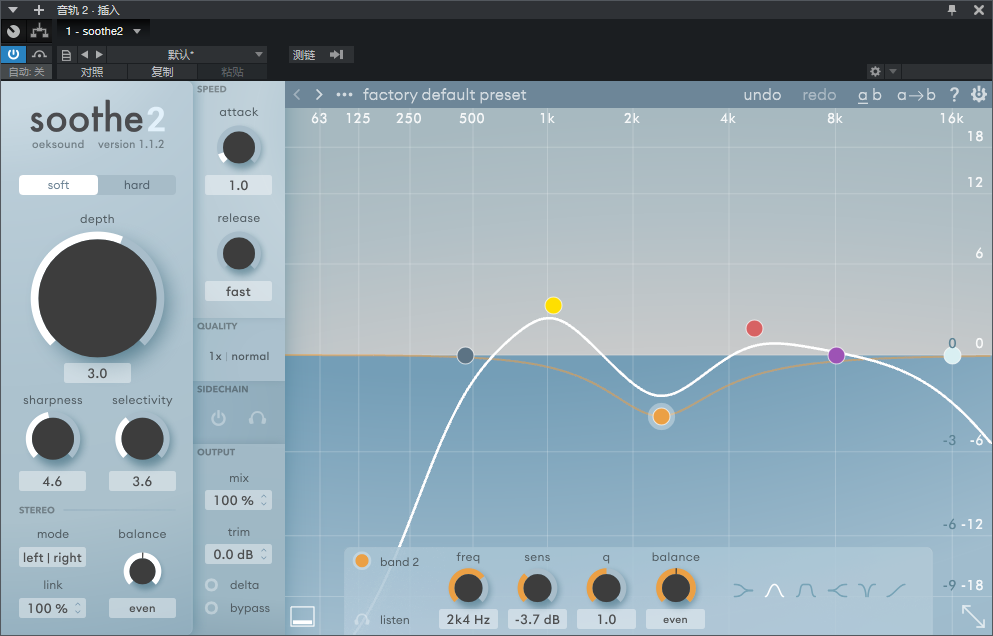
Task: Load previous soothe2 preset with left chevron
Action: (x=297, y=95)
